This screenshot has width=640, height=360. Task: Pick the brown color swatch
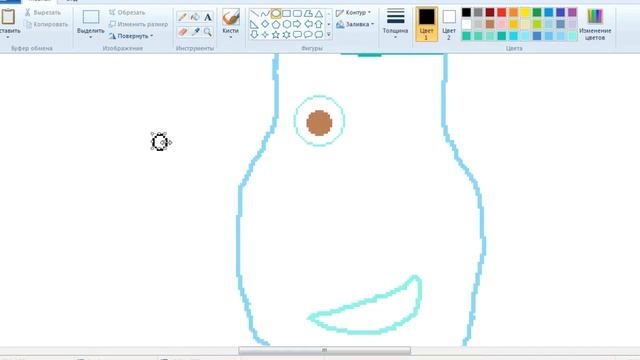490,24
